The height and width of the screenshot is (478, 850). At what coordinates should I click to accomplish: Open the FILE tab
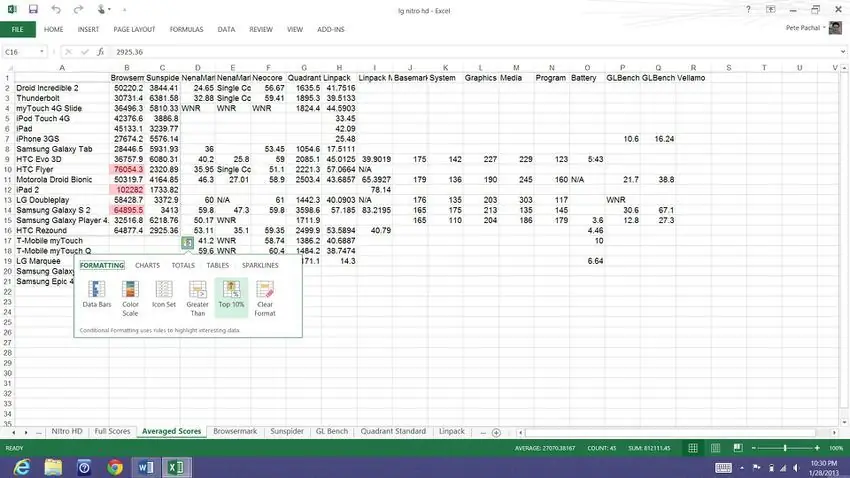(x=18, y=29)
